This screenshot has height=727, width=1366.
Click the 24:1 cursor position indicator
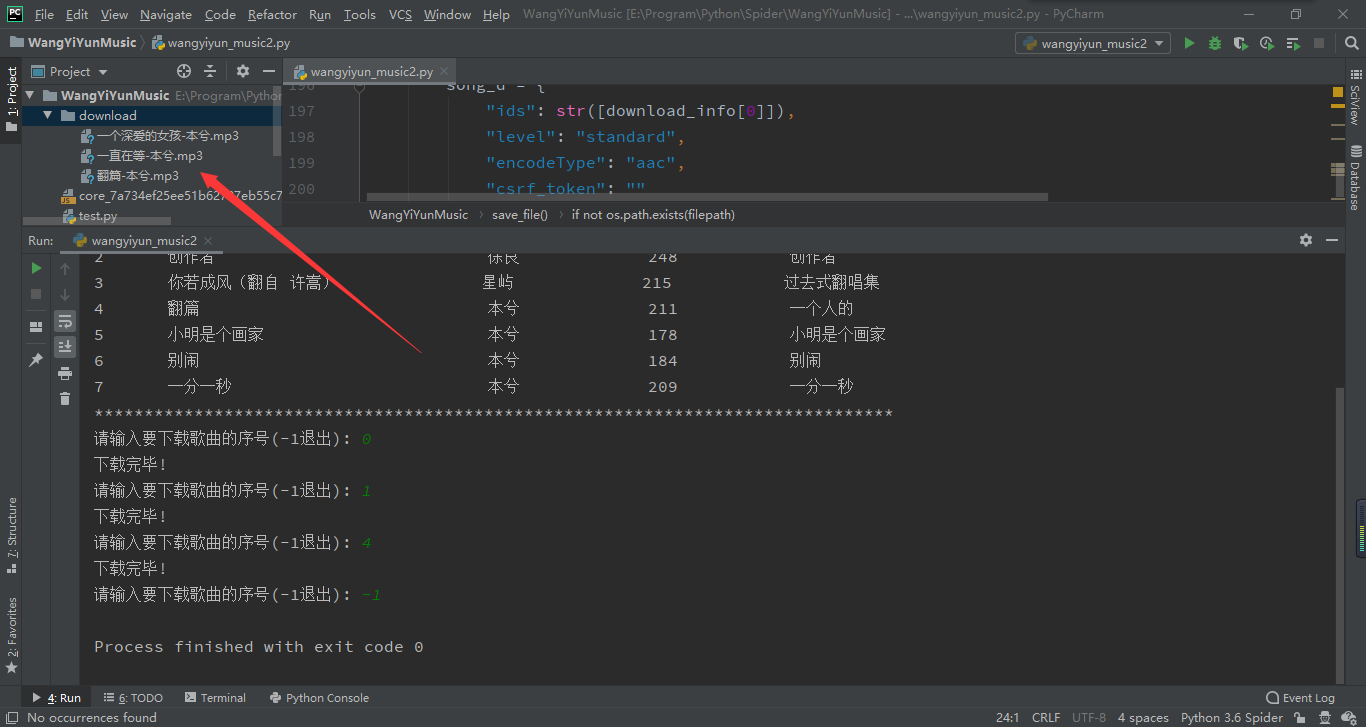pyautogui.click(x=1007, y=717)
